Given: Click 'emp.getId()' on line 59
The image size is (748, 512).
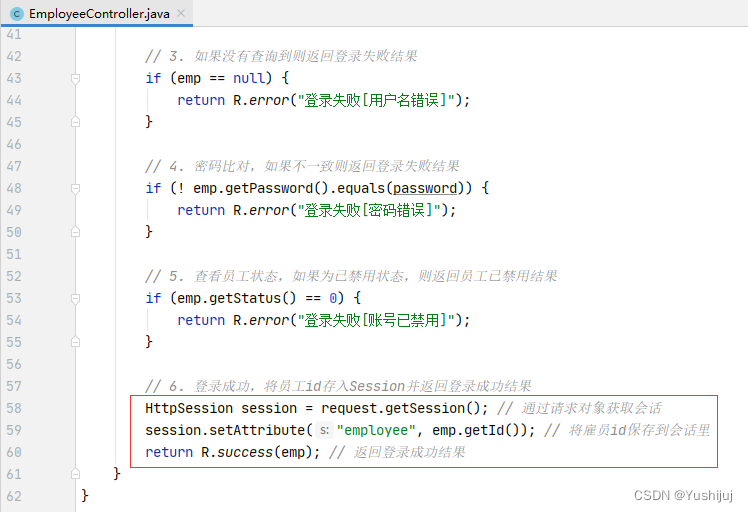Looking at the screenshot, I should pos(476,430).
